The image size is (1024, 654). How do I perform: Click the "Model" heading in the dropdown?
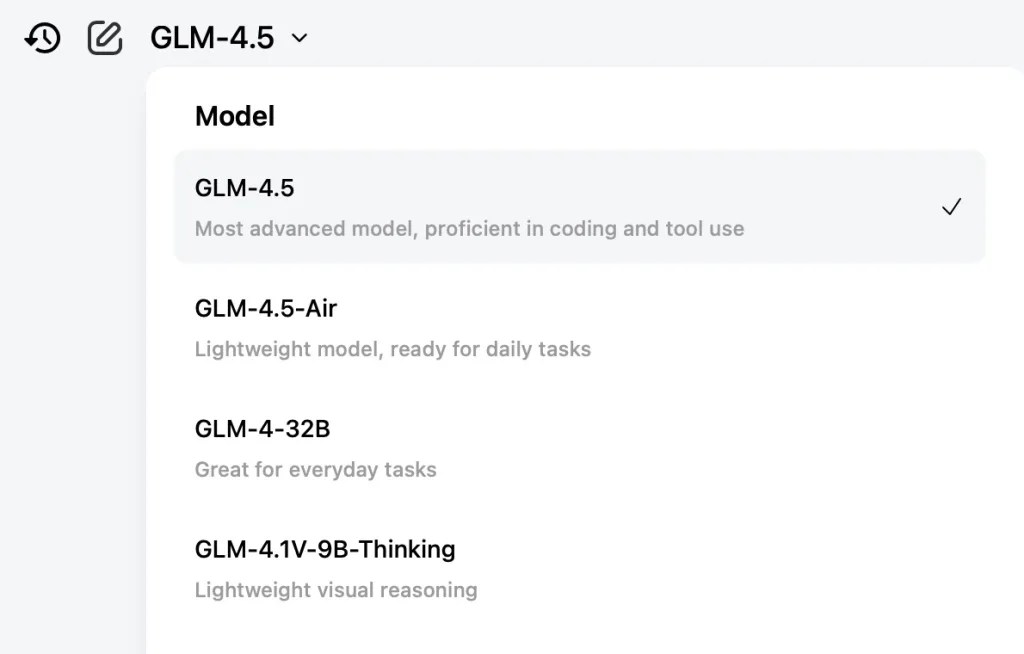pyautogui.click(x=235, y=116)
